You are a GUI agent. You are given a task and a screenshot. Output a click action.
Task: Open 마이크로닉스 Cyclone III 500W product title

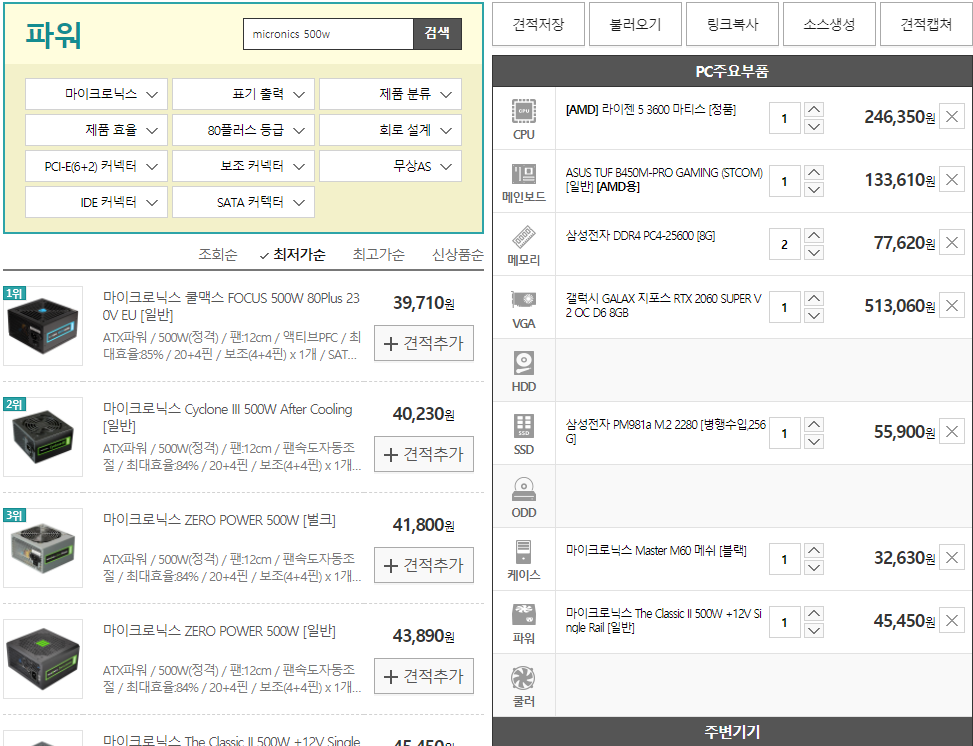(228, 417)
